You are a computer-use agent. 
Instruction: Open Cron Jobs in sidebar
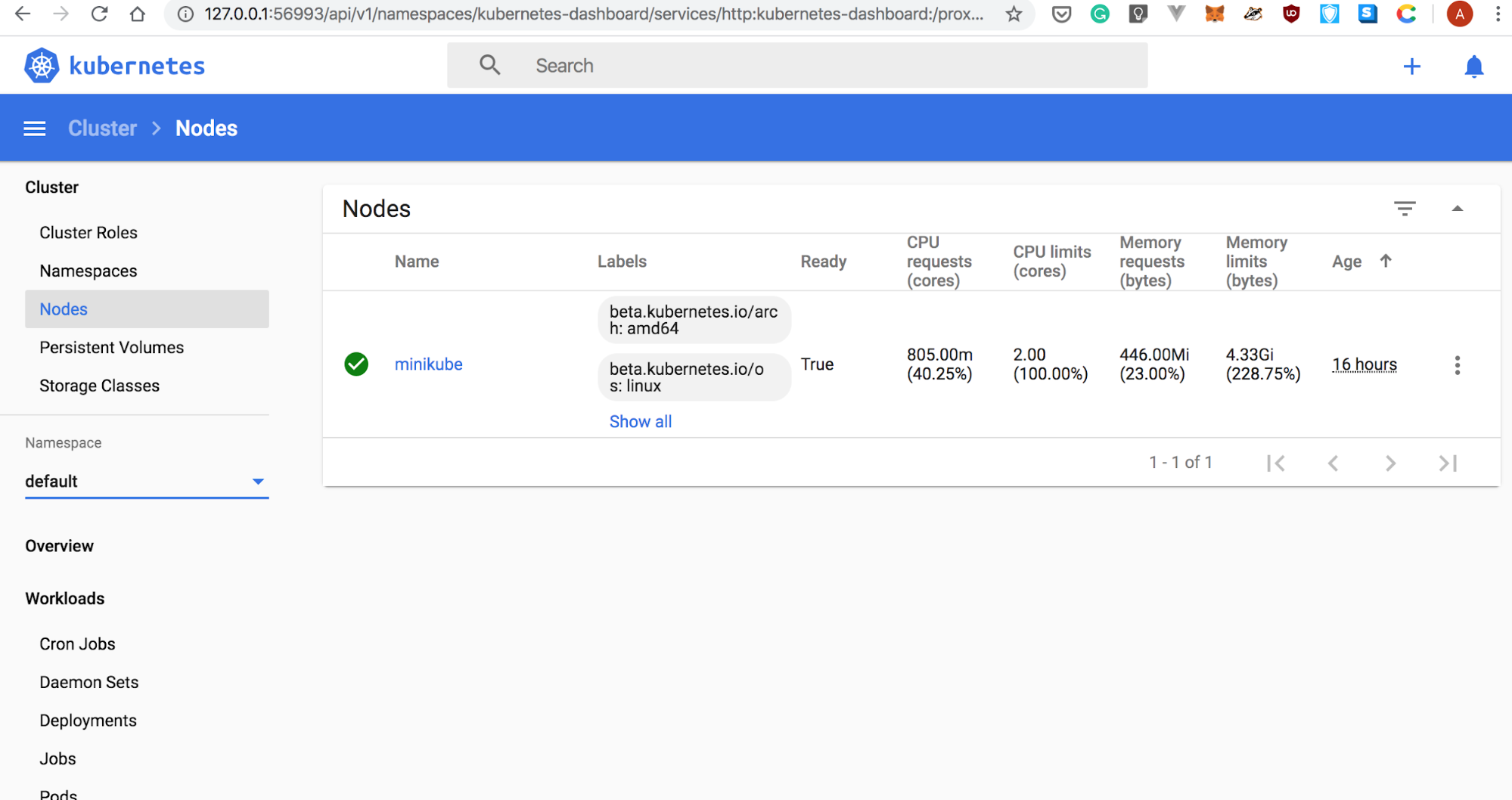tap(77, 644)
